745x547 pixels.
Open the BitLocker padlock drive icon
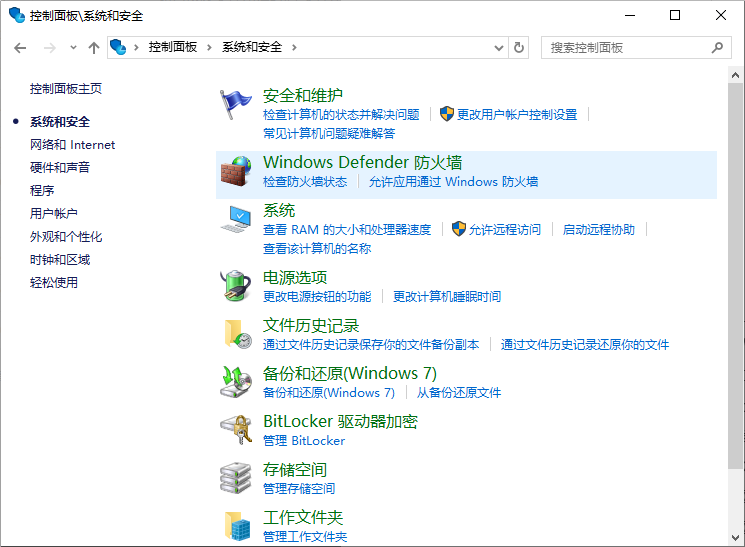pos(236,430)
